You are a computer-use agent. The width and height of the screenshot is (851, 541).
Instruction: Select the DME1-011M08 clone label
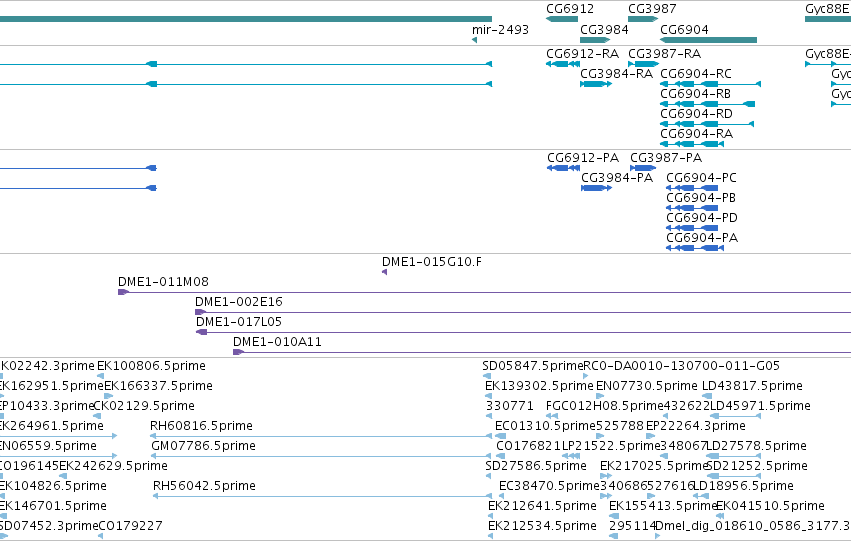(x=163, y=282)
